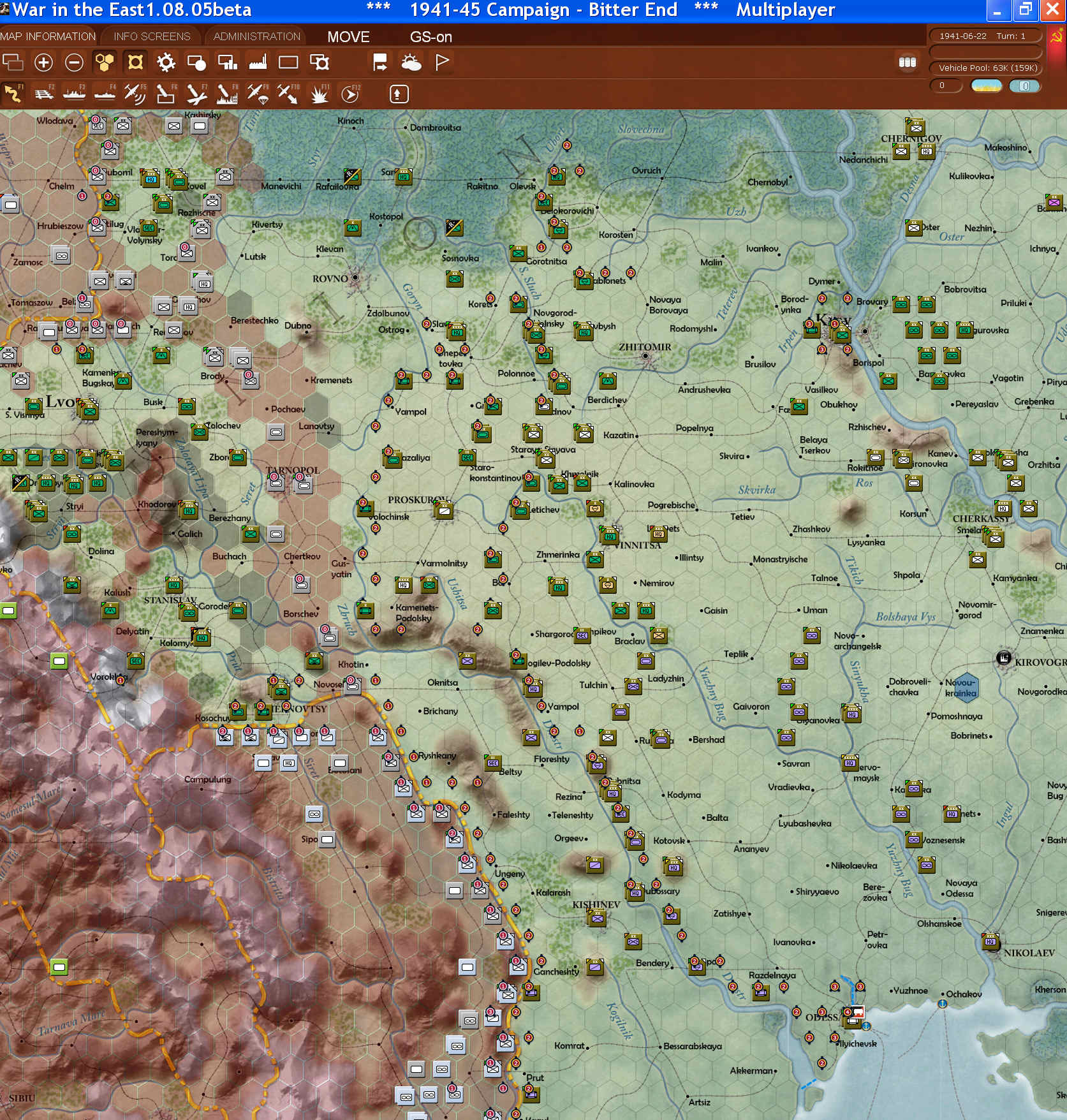This screenshot has height=1120, width=1067.
Task: Click the clear weather color indicator
Action: click(x=986, y=85)
